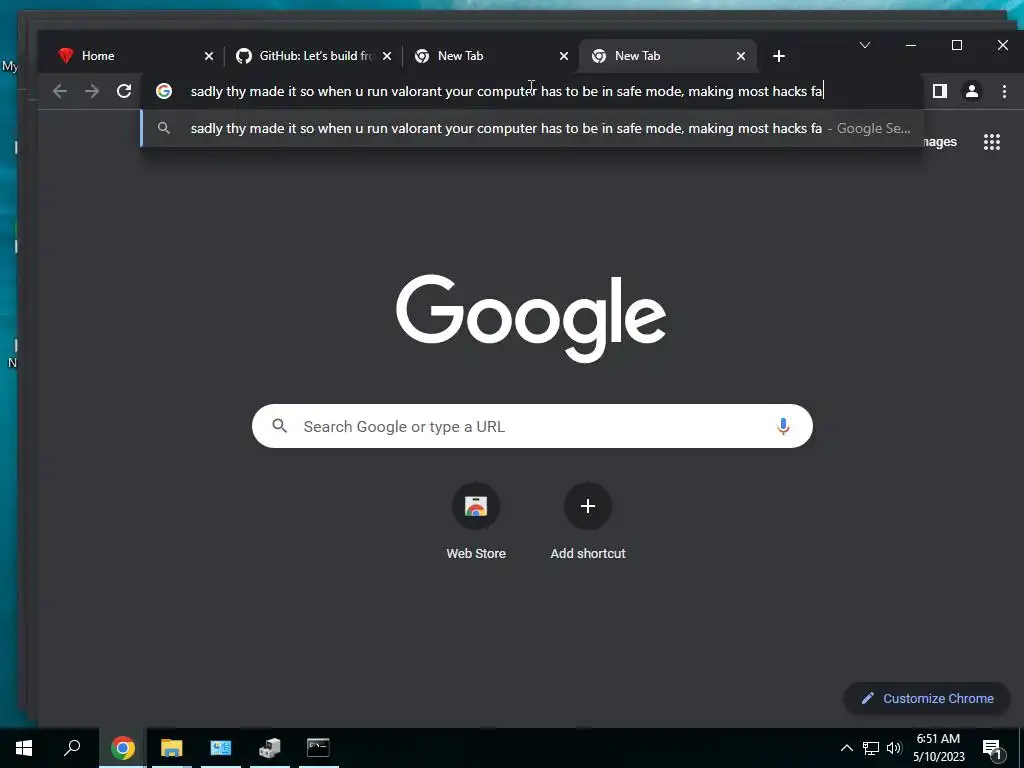Open Chrome three-dot menu
This screenshot has width=1024, height=768.
coord(1004,91)
